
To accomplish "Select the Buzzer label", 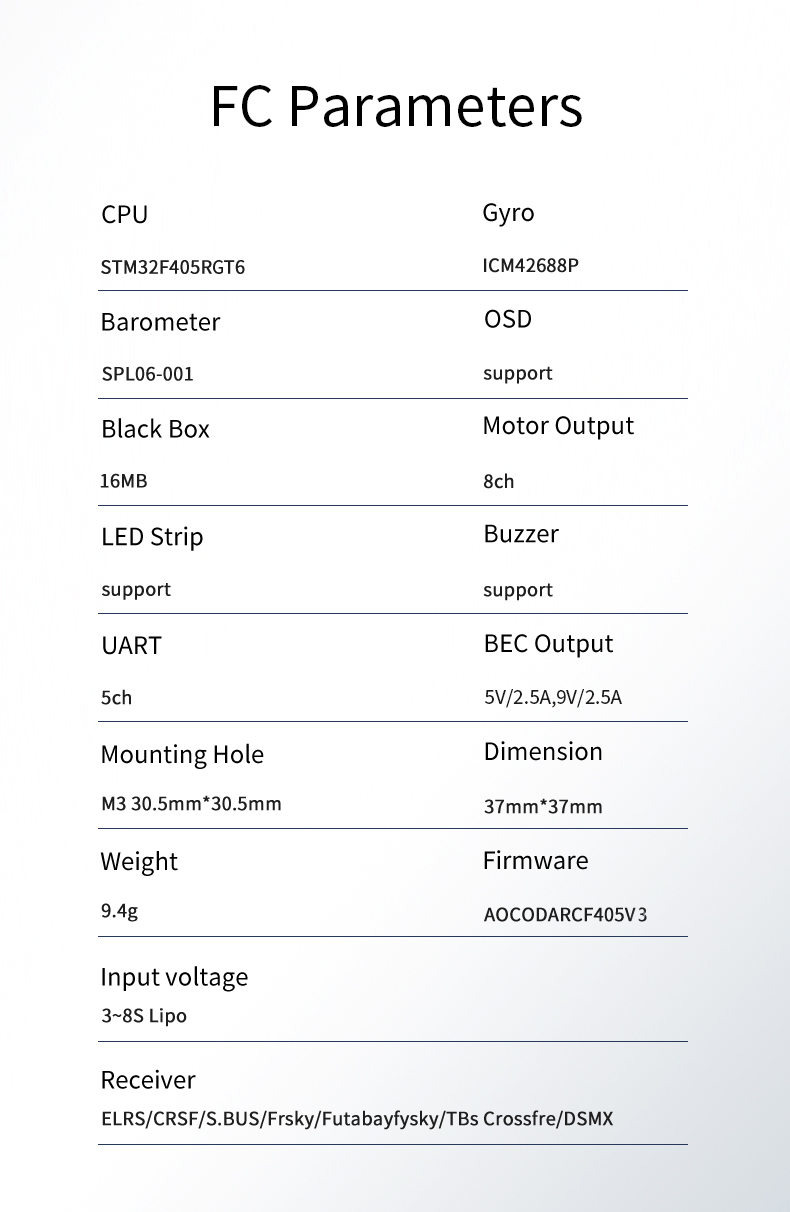I will [x=521, y=534].
